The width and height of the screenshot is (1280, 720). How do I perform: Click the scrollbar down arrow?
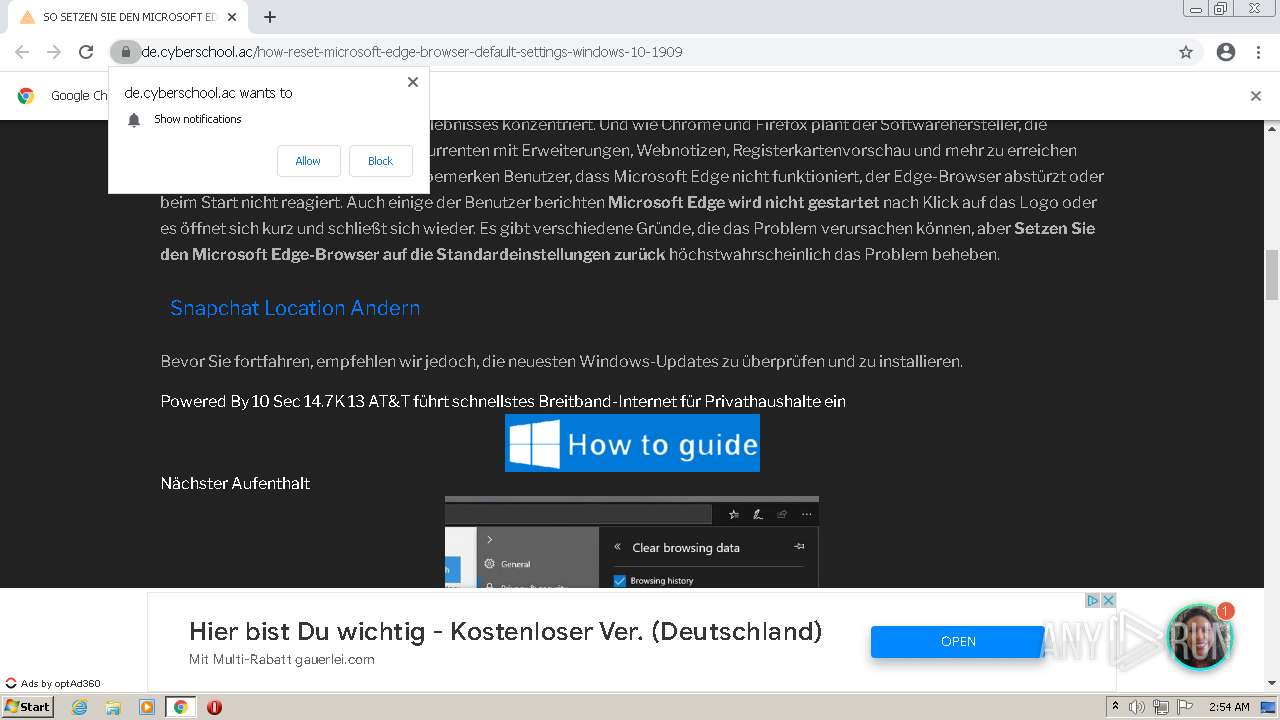tap(1272, 683)
